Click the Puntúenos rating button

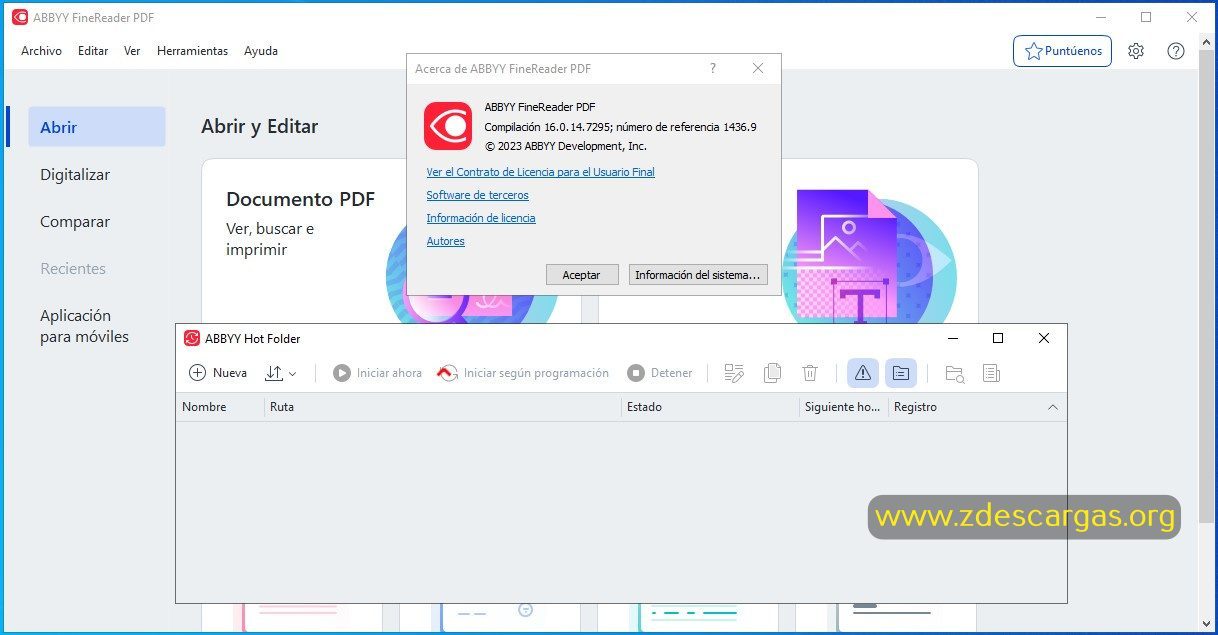[x=1062, y=51]
